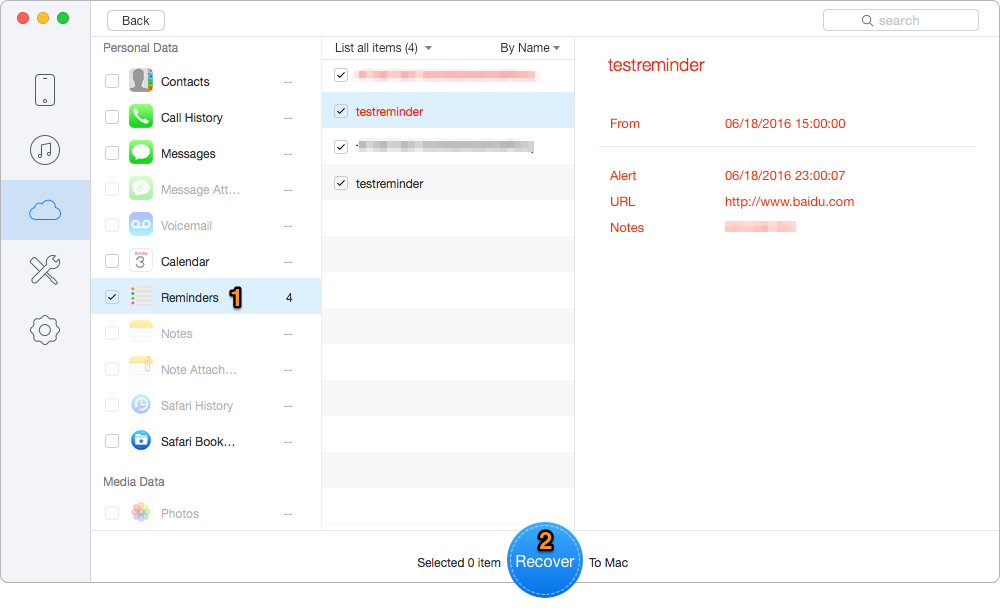The height and width of the screenshot is (608, 1000).
Task: Tick the Calendar checkbox
Action: [x=112, y=261]
